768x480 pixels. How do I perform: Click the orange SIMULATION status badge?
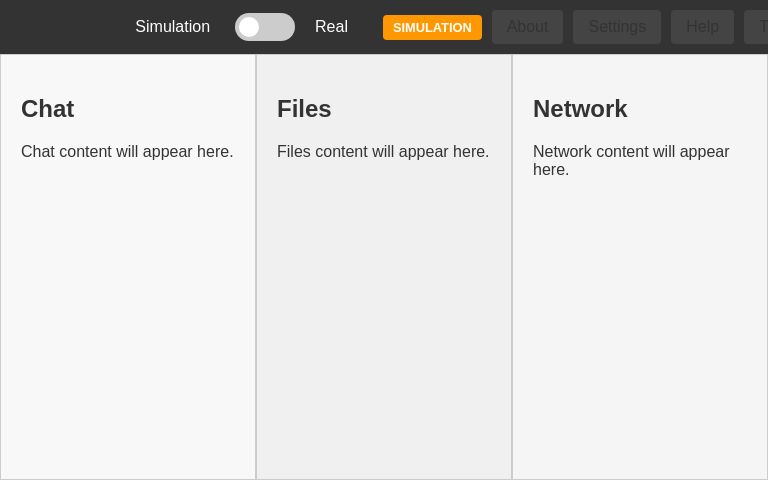[432, 27]
